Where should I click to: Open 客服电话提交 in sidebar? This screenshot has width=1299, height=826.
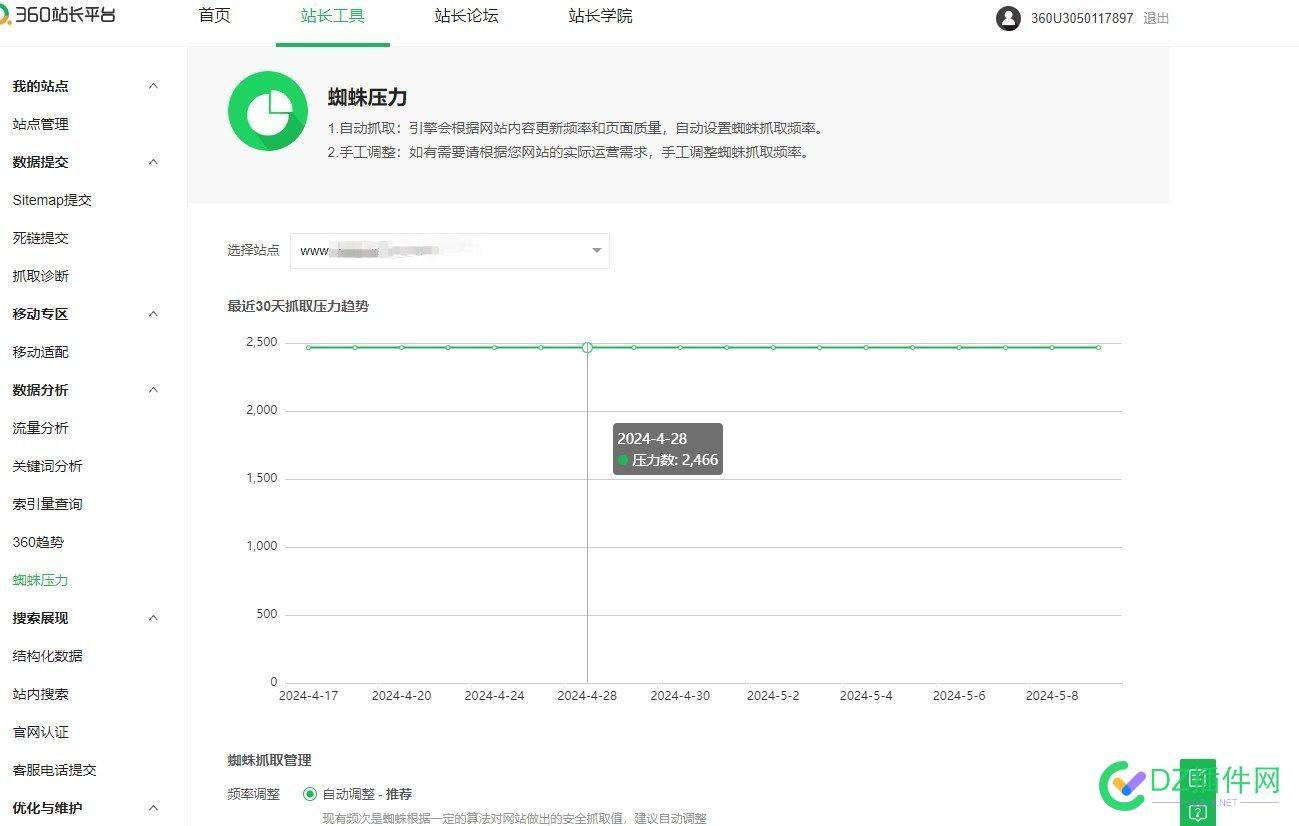(x=55, y=770)
